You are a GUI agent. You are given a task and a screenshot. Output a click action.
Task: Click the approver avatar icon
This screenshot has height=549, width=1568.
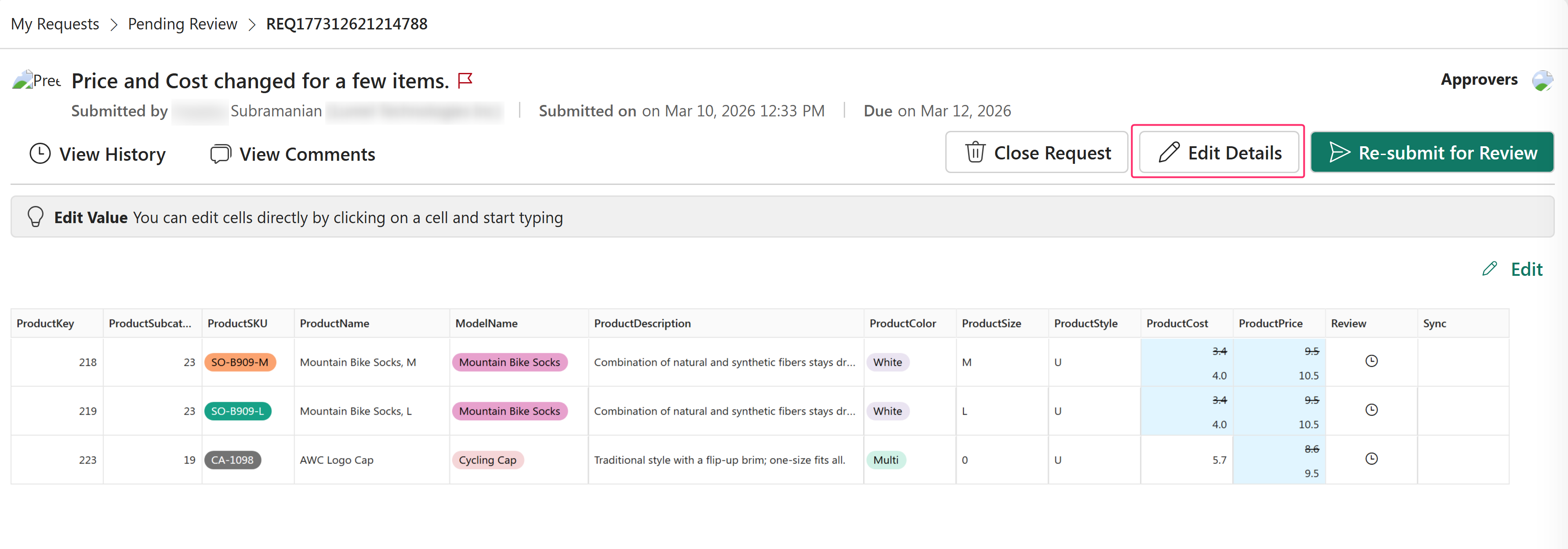[1542, 80]
